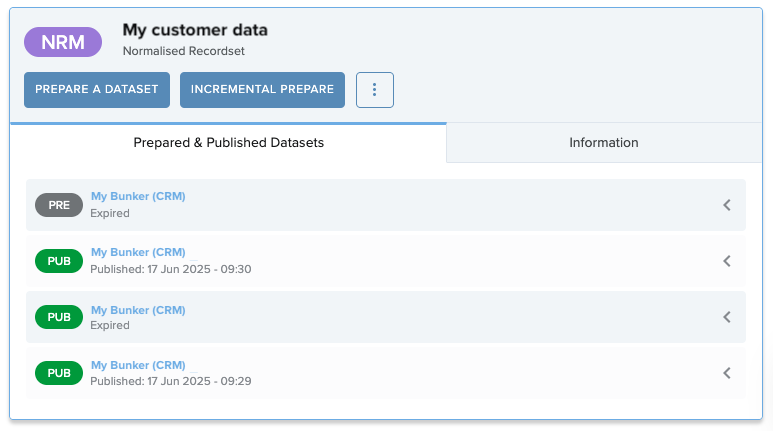
Task: Expand the chevron for the expired PUB dataset
Action: tap(727, 317)
